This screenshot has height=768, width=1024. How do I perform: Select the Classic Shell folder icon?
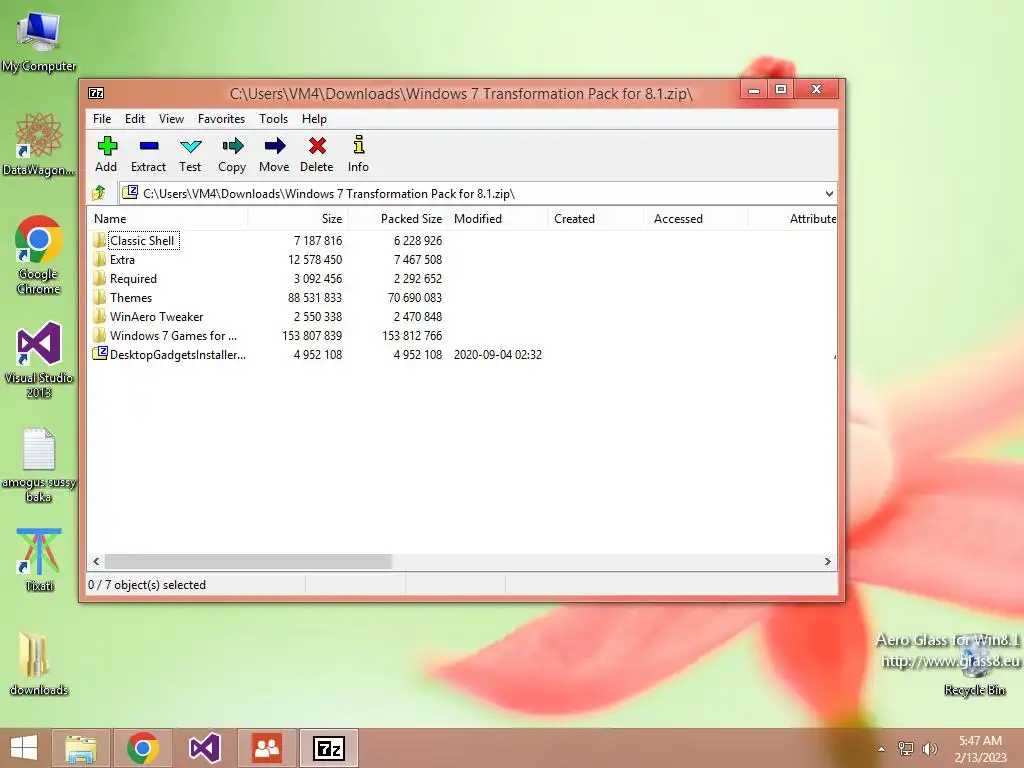tap(99, 240)
